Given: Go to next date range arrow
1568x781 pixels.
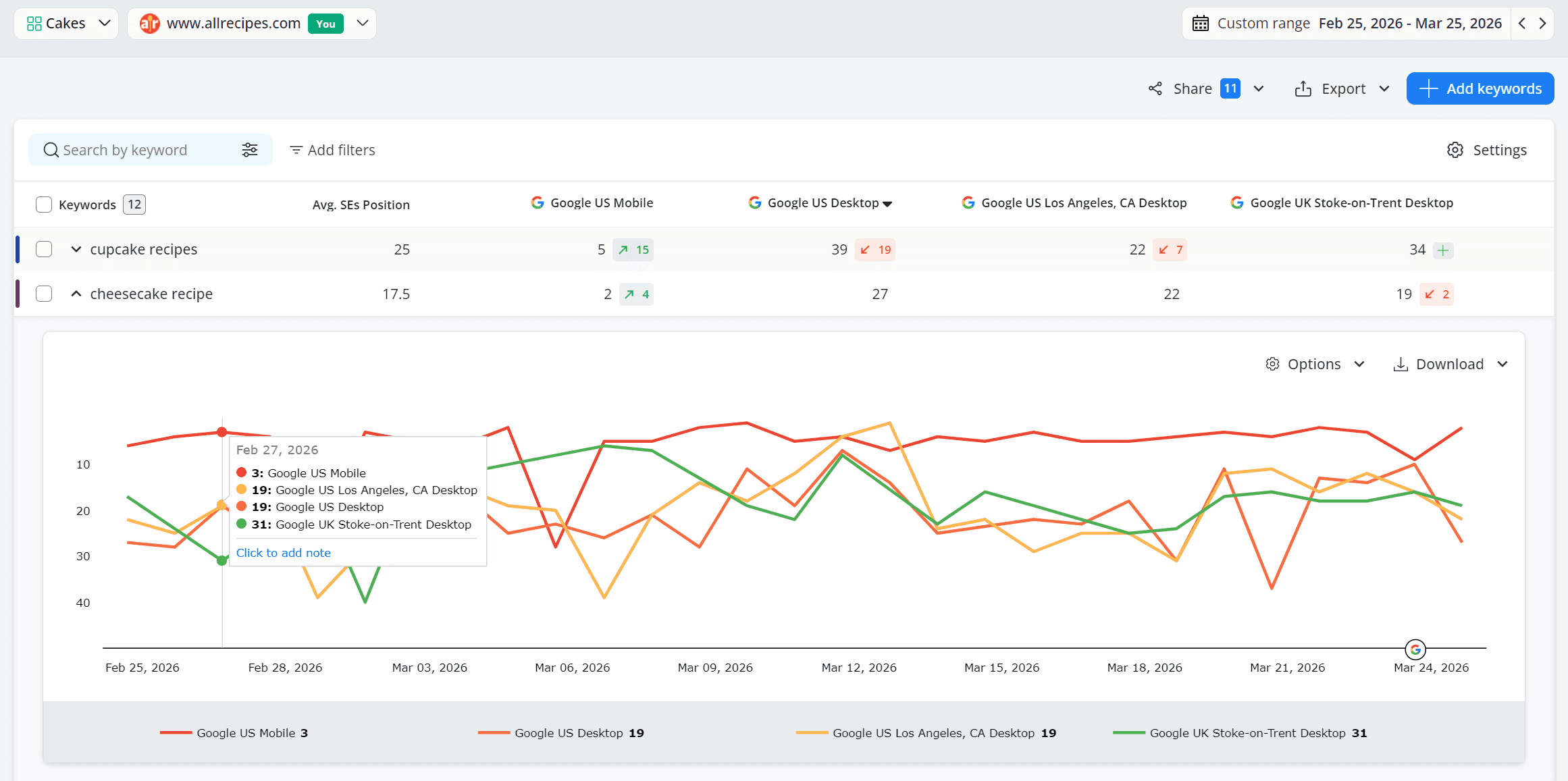Looking at the screenshot, I should pos(1542,24).
